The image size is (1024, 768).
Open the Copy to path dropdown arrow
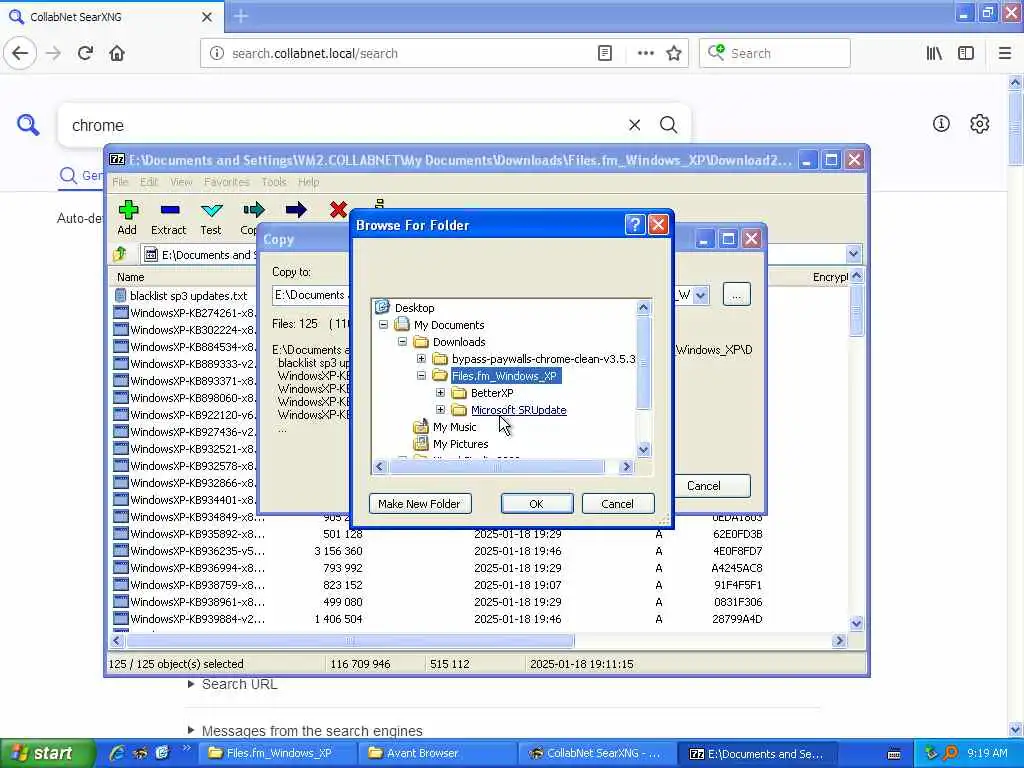pos(701,295)
